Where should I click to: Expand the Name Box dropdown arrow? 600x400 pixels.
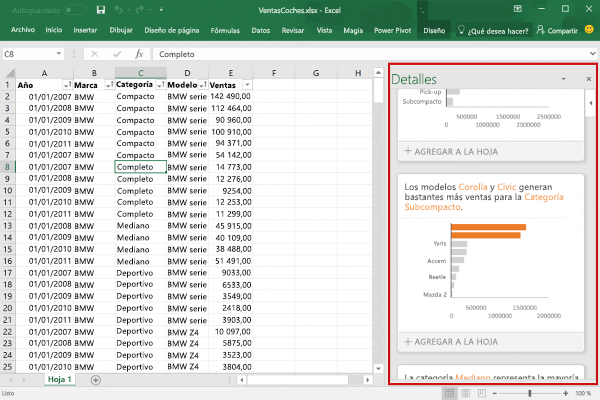point(59,54)
